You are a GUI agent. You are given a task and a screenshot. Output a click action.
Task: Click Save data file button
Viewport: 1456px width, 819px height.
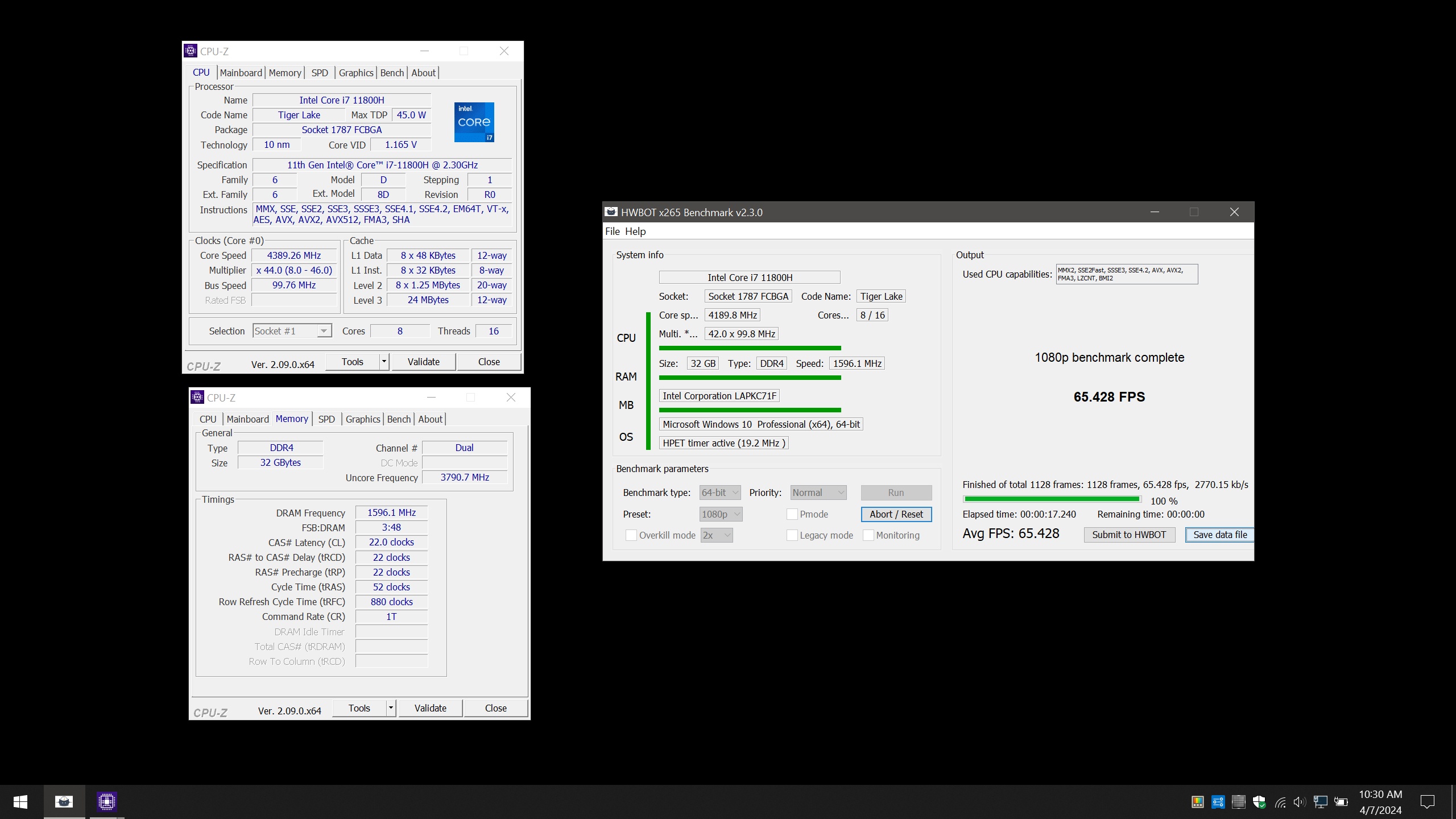1220,535
